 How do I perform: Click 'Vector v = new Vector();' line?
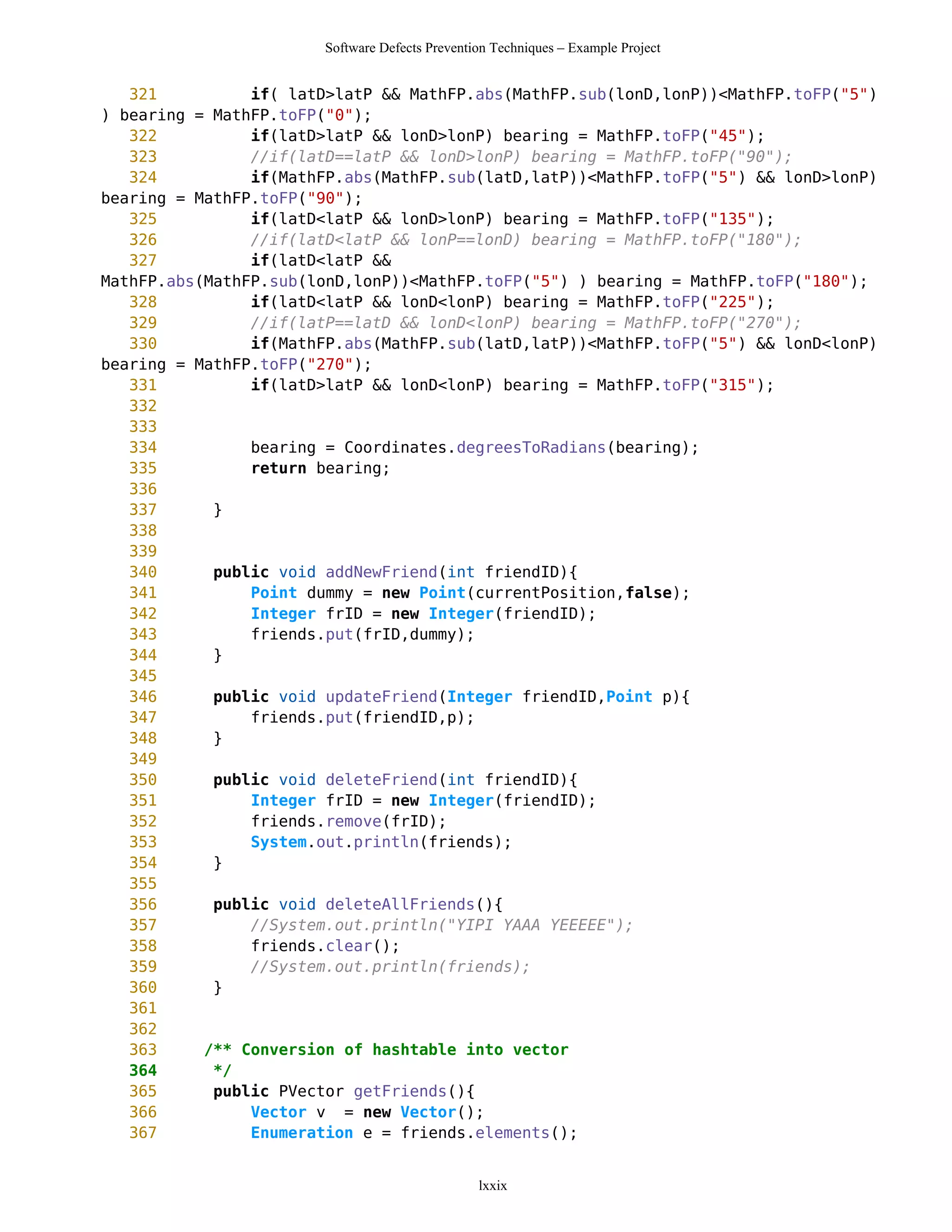click(x=367, y=1113)
